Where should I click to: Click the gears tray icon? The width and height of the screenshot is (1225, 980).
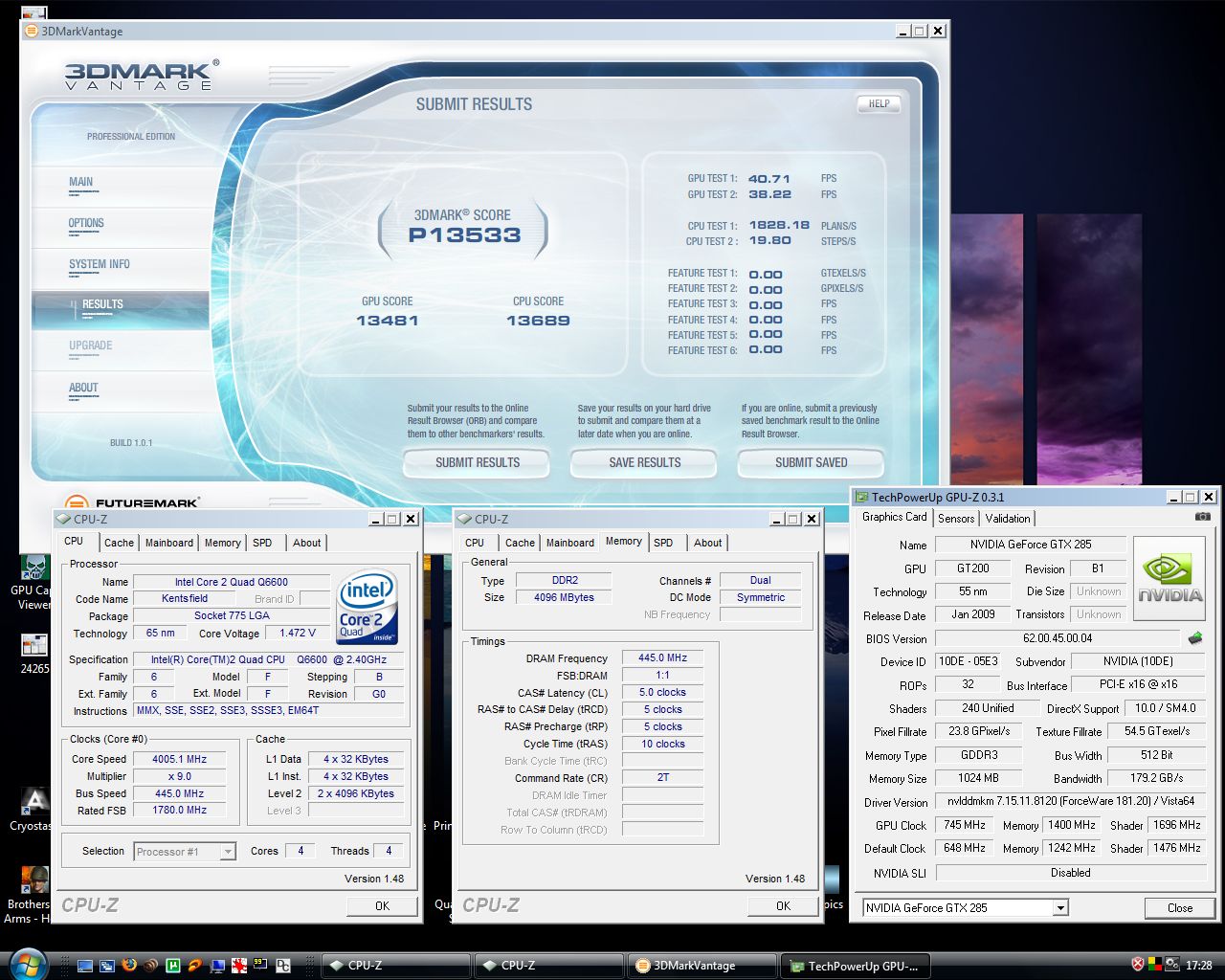click(x=1172, y=965)
